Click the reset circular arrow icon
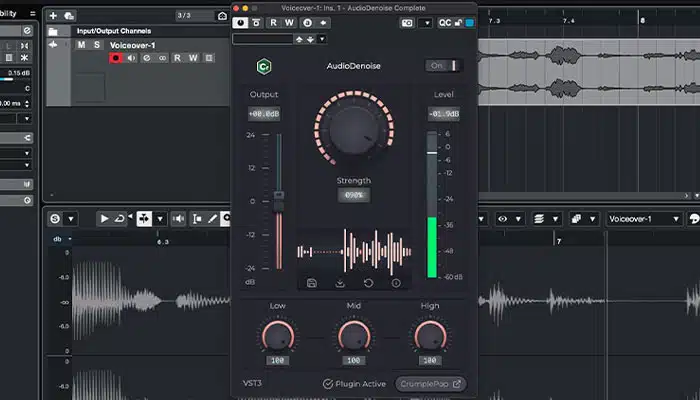 click(x=368, y=283)
